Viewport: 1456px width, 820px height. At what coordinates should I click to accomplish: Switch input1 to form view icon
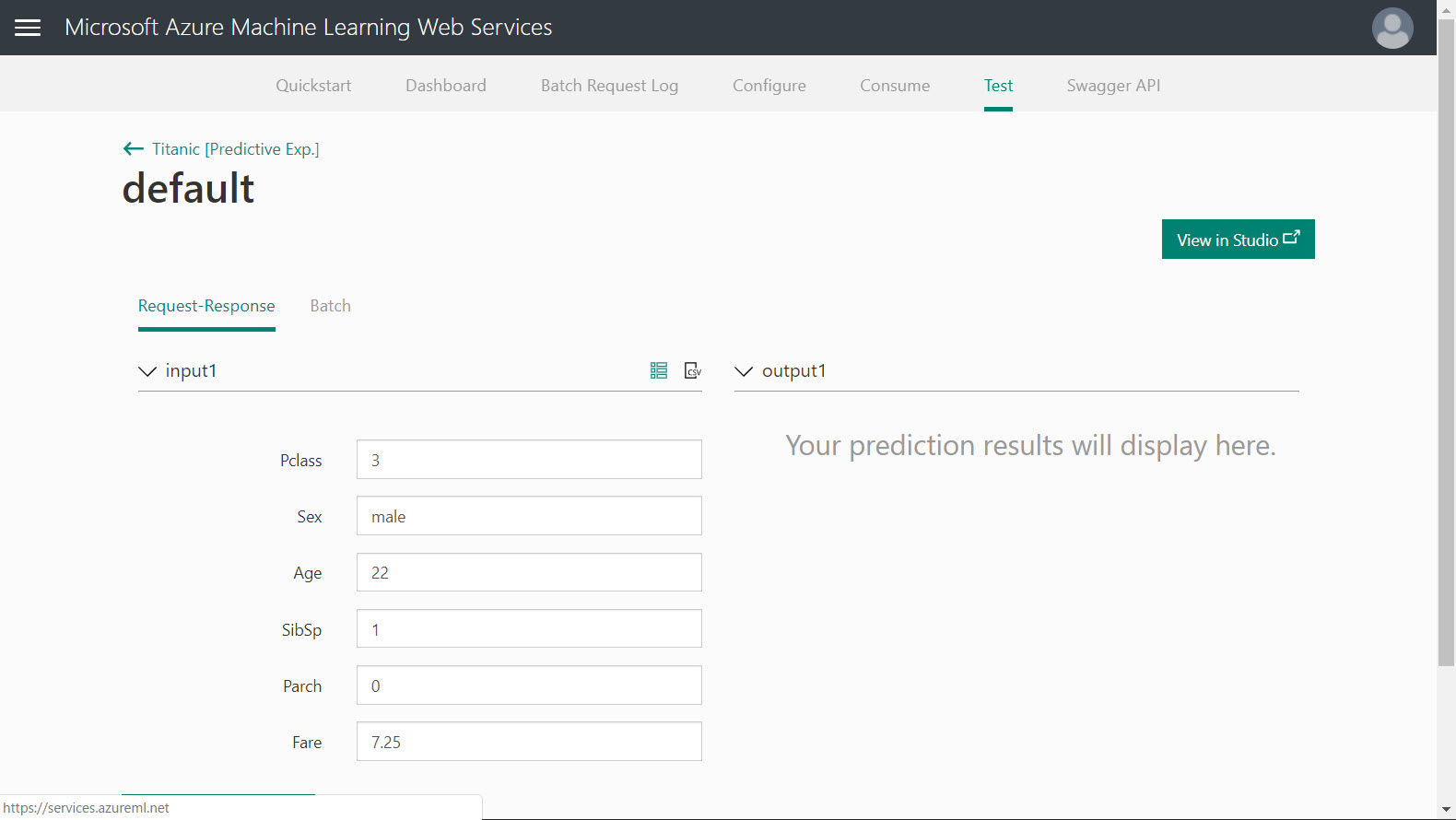click(x=658, y=370)
